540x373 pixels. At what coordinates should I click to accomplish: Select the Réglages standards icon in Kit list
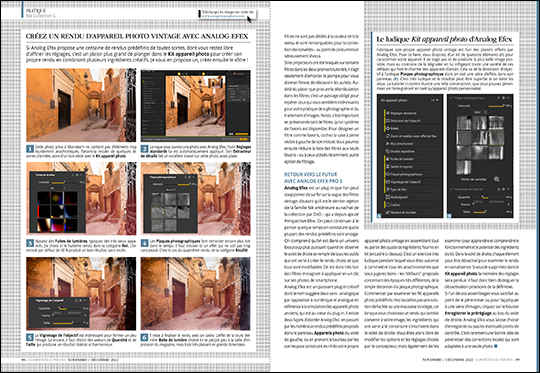coord(387,113)
